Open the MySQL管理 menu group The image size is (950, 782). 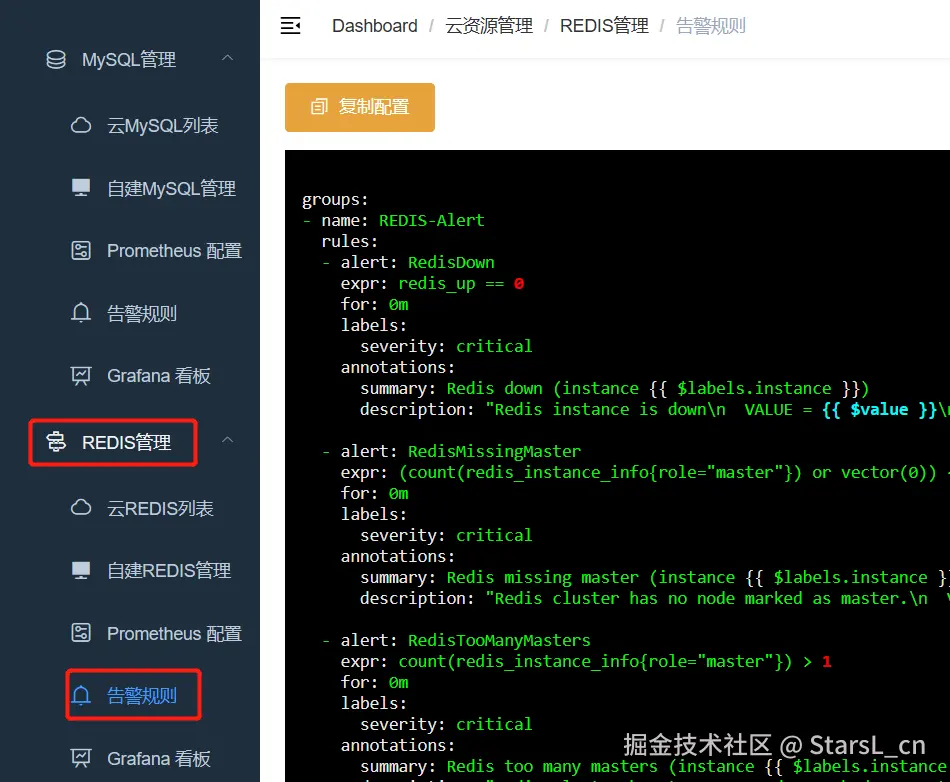pos(130,59)
